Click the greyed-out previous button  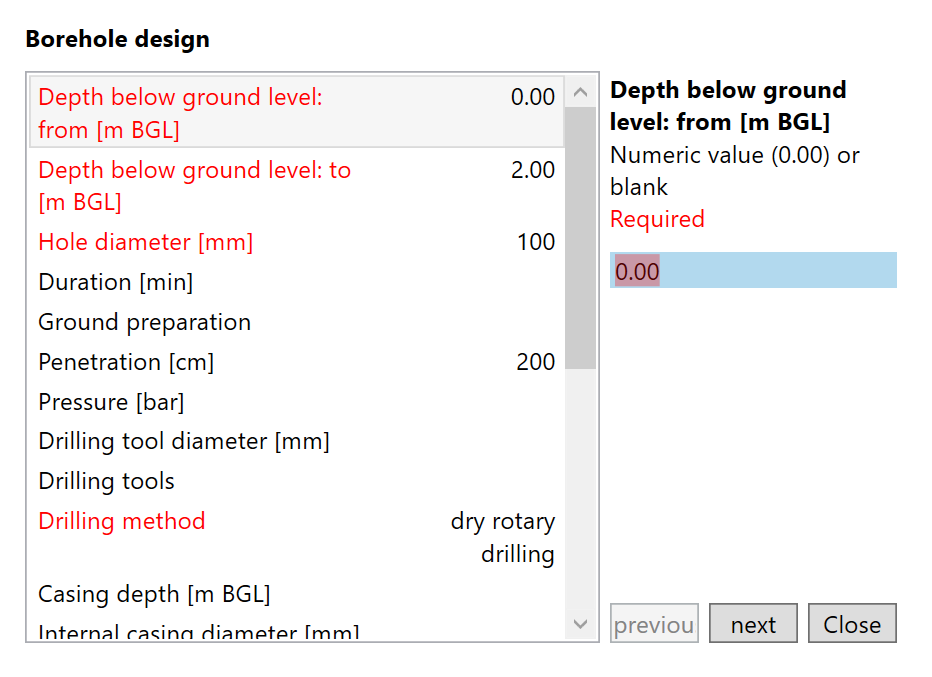click(x=654, y=624)
